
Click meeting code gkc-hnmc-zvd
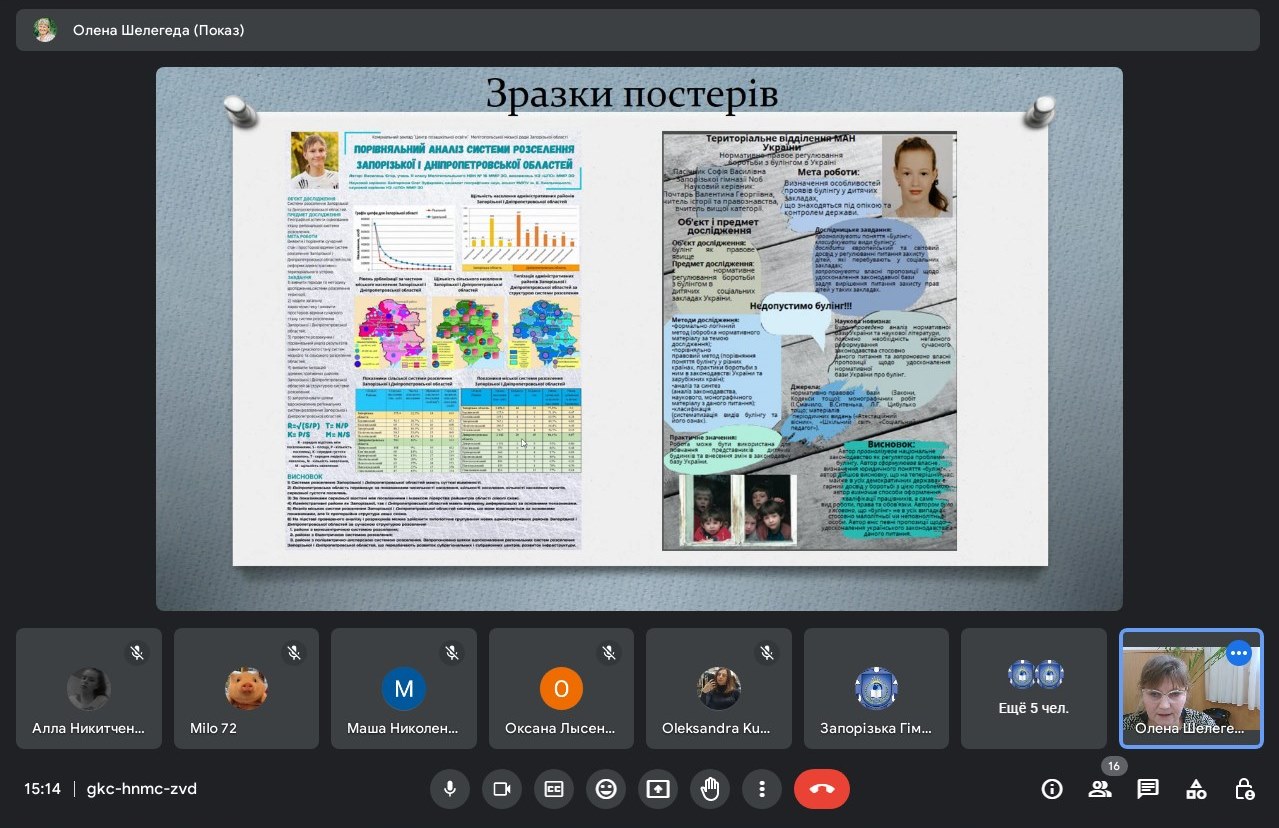[x=142, y=789]
